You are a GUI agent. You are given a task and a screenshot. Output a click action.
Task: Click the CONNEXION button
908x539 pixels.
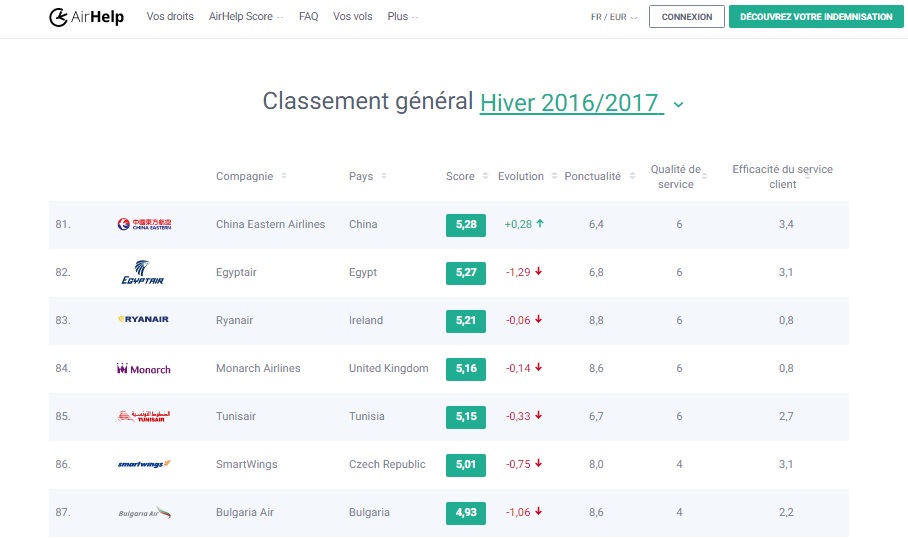point(687,17)
